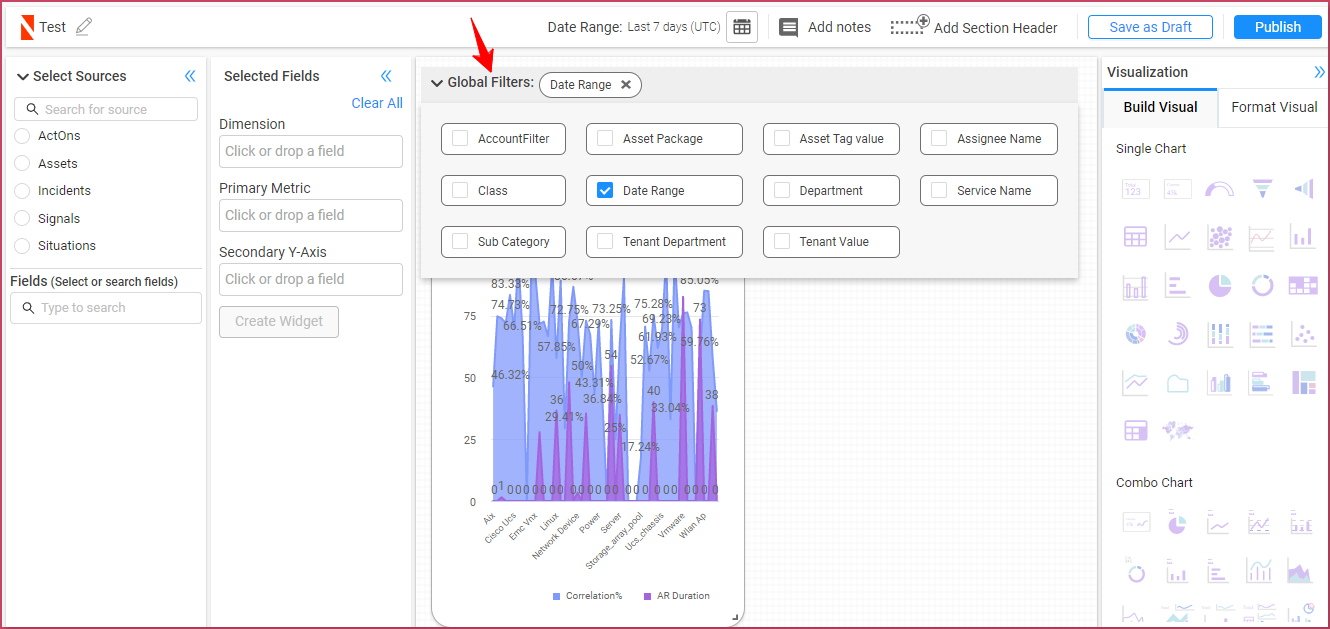The image size is (1330, 629).
Task: Select the combo donut chart visual
Action: tap(1135, 572)
